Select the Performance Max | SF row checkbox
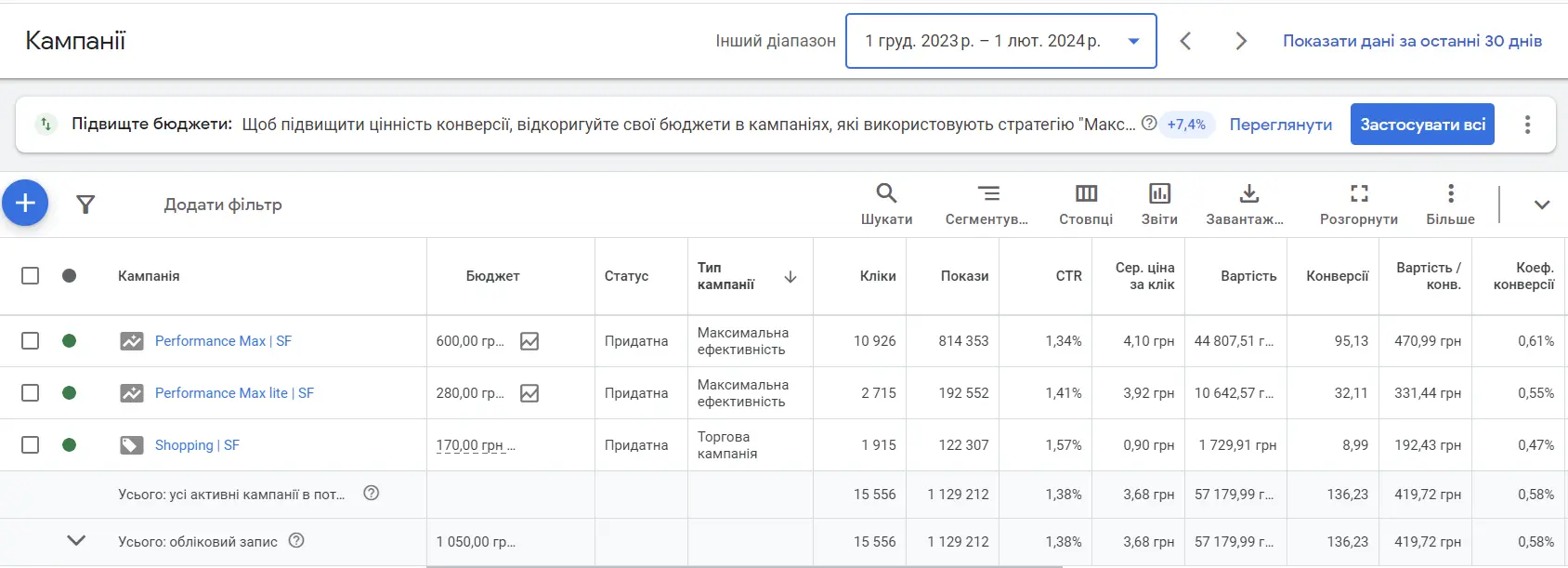The width and height of the screenshot is (1568, 568). coord(31,341)
